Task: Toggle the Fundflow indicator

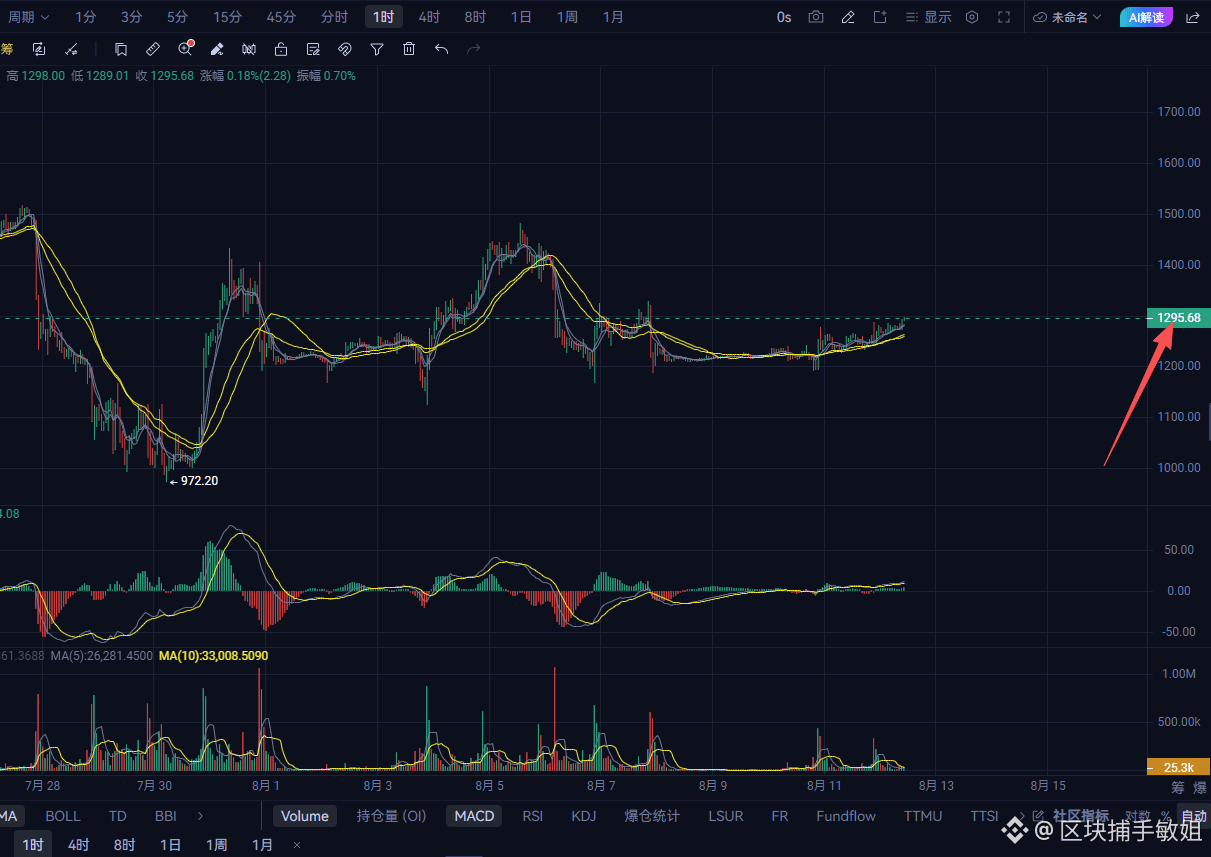Action: pyautogui.click(x=846, y=816)
